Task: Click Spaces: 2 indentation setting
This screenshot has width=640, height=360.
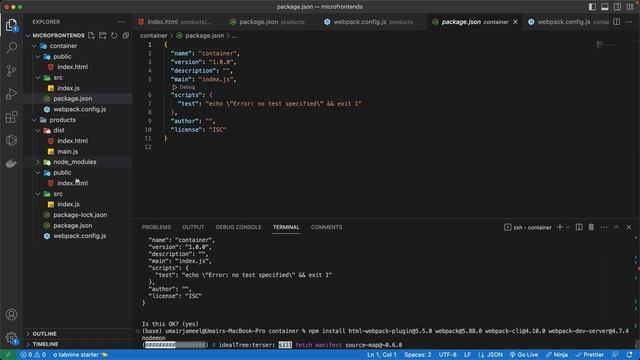Action: click(x=418, y=355)
